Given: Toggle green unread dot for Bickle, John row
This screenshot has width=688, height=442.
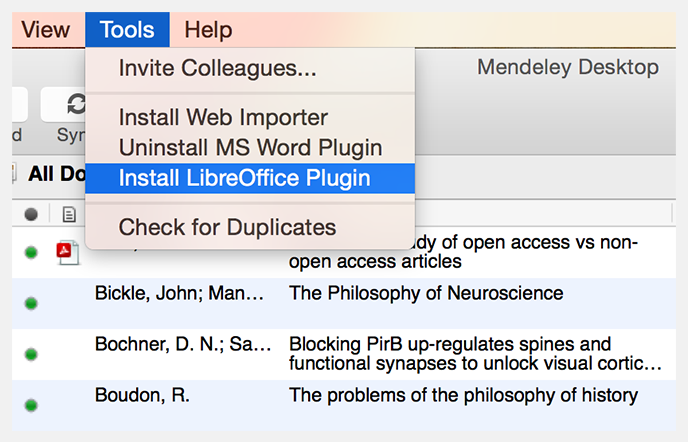Looking at the screenshot, I should (31, 303).
